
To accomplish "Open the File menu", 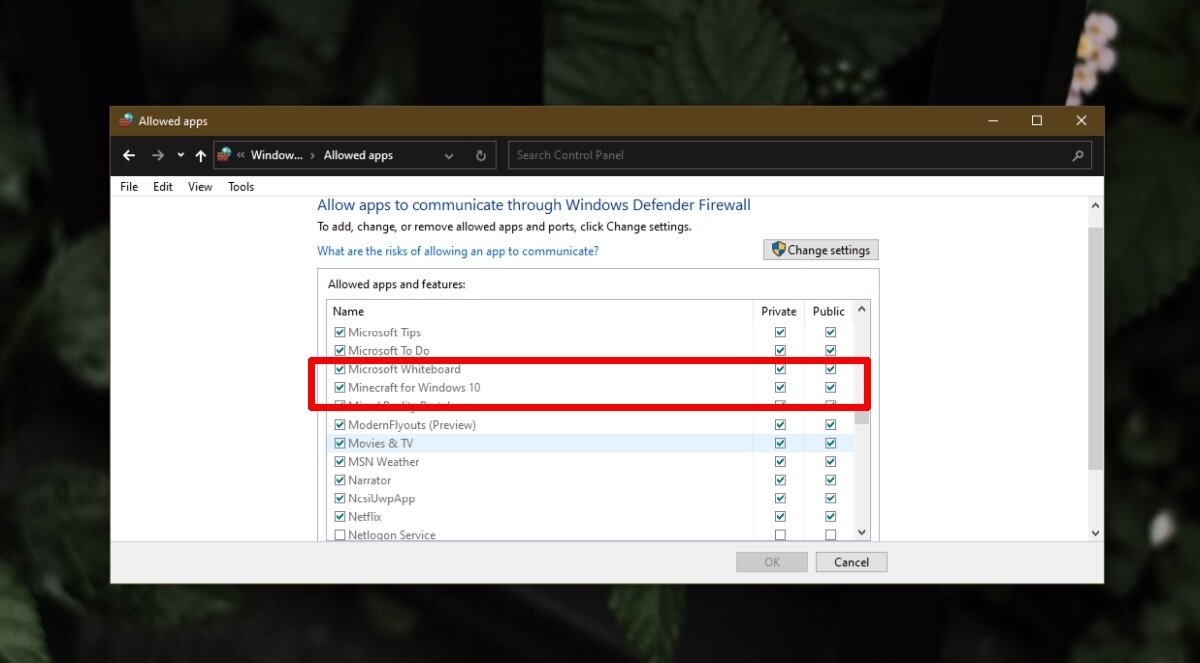I will coord(129,187).
